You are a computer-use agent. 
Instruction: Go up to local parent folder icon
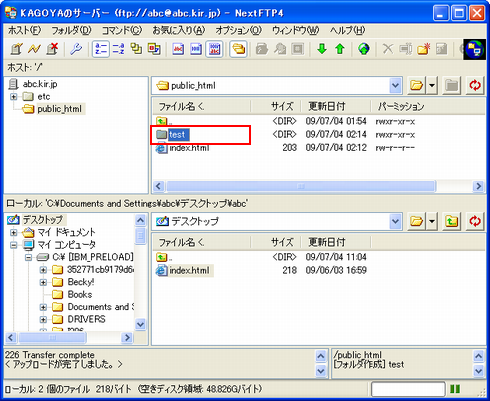452,221
